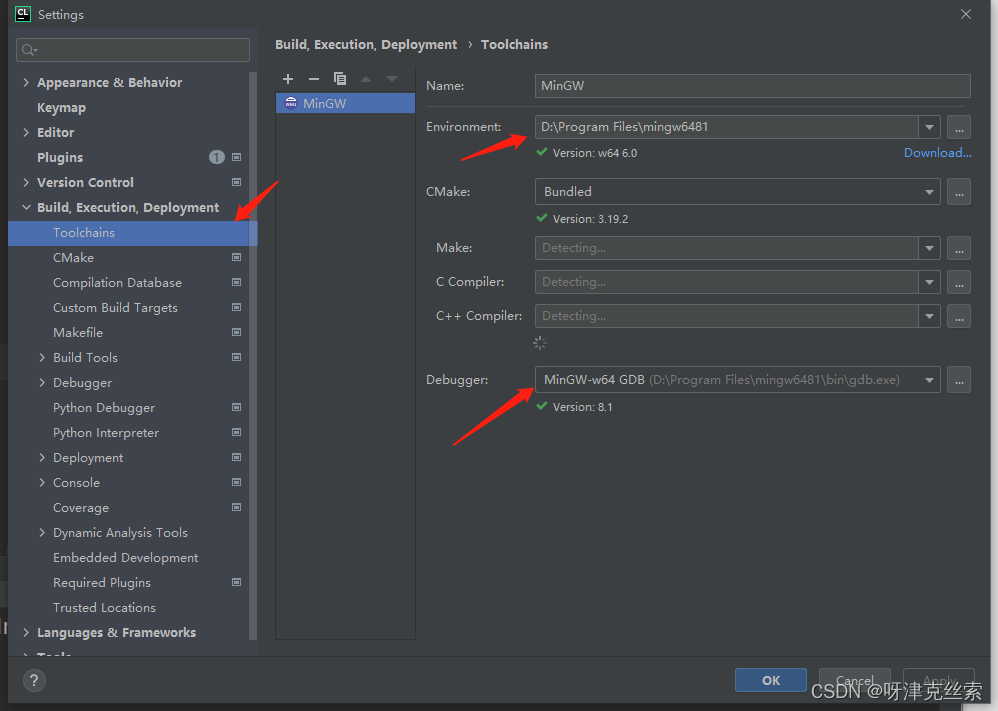The width and height of the screenshot is (998, 711).
Task: Browse for C++ Compiler using ellipsis button
Action: 959,316
